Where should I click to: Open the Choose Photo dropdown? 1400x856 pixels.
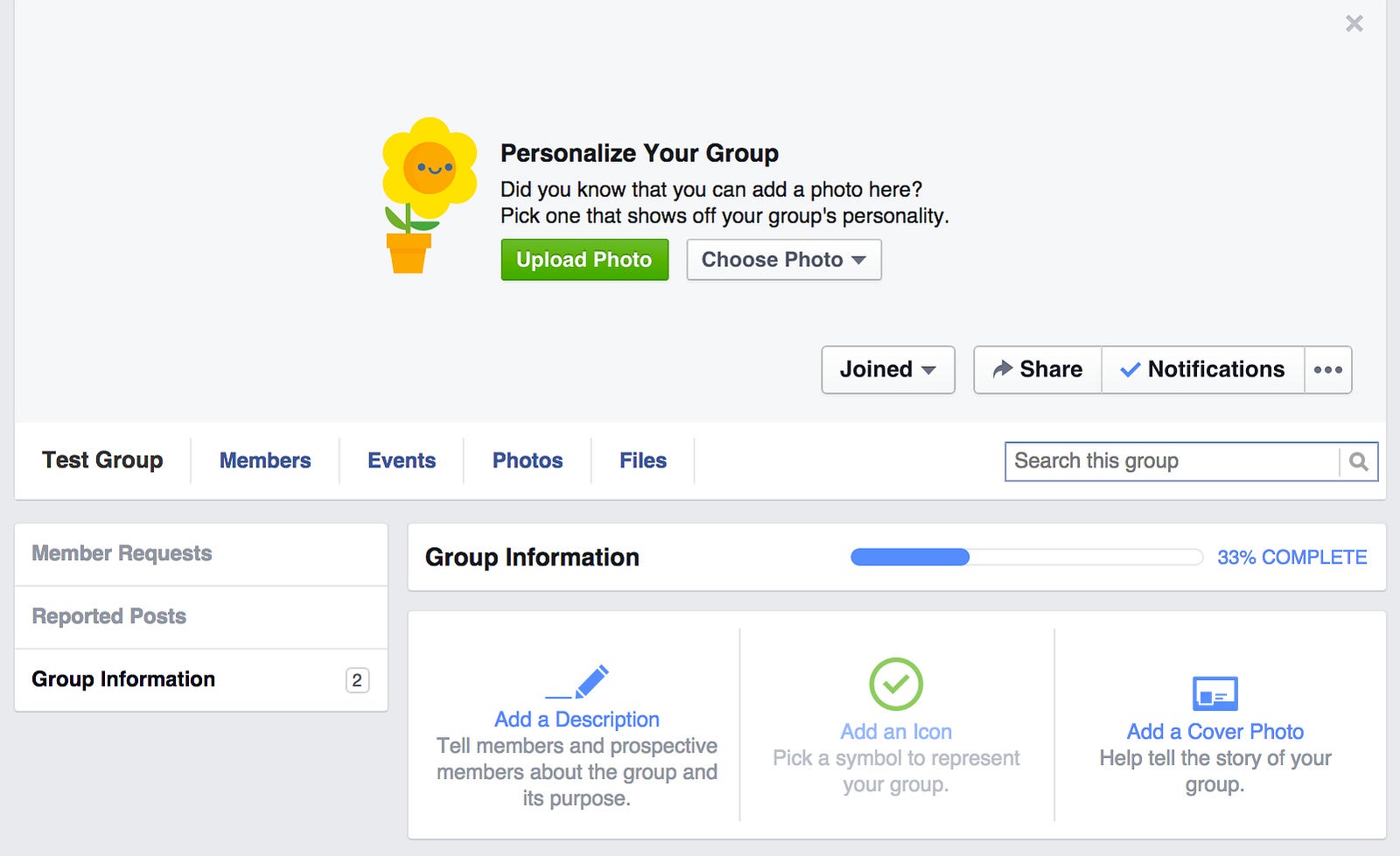[784, 260]
